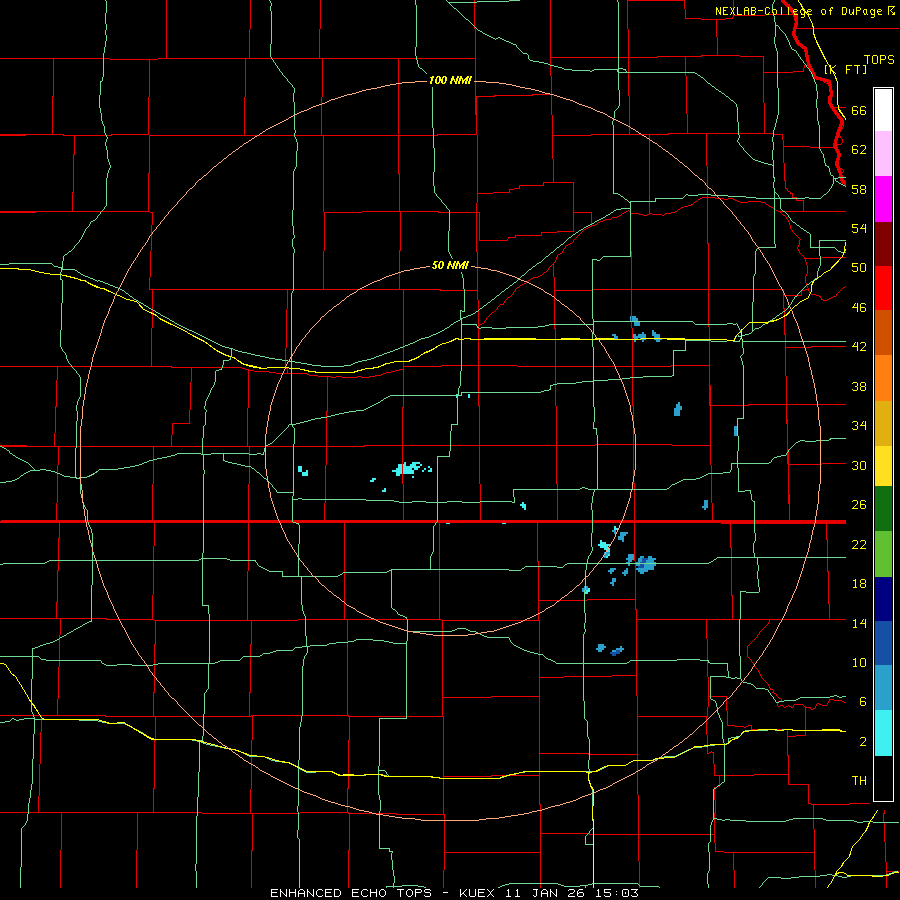This screenshot has width=900, height=900.
Task: Click the sky blue legend swatch
Action: pyautogui.click(x=883, y=688)
